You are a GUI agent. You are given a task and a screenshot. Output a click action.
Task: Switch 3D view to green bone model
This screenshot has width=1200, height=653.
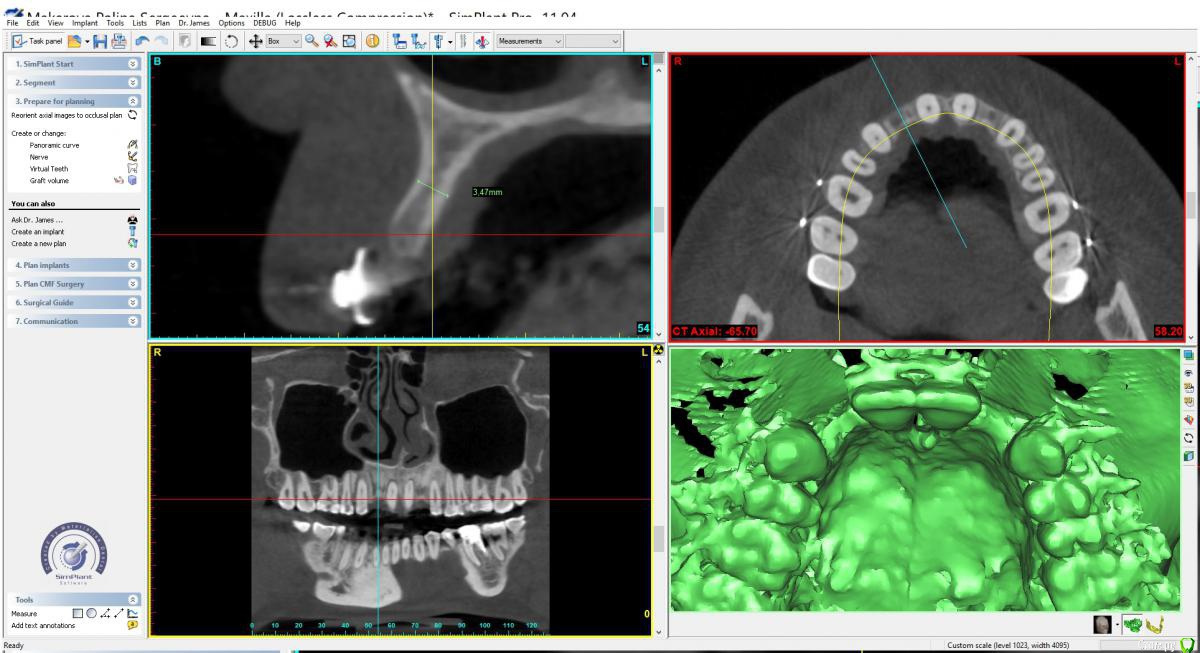pos(1132,625)
